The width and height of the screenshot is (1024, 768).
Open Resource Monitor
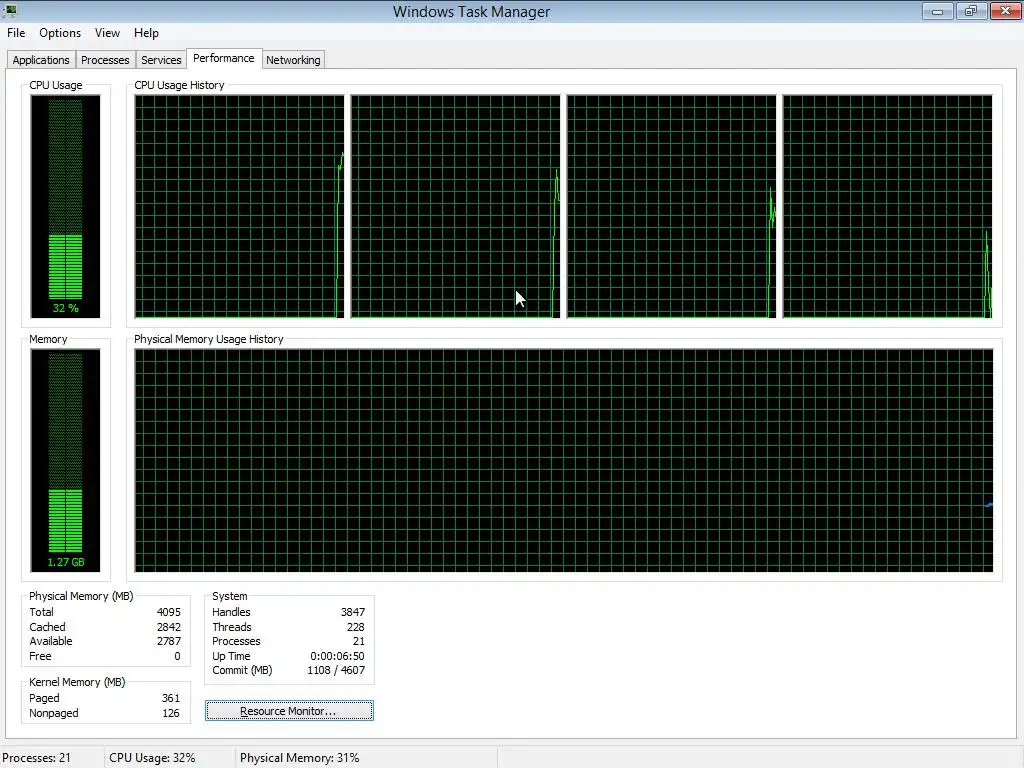coord(289,711)
